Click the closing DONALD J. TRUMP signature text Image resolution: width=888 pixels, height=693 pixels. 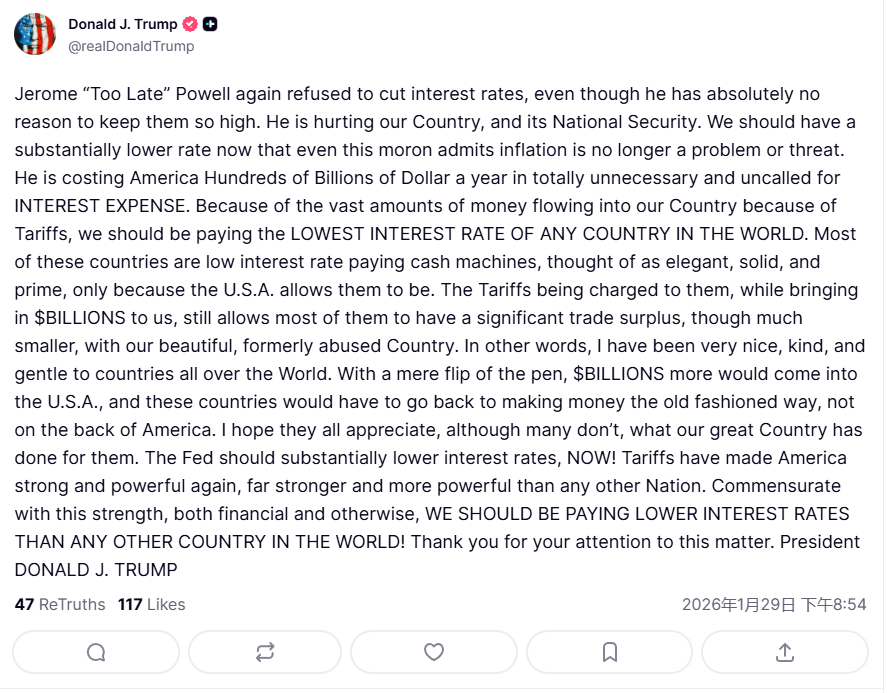point(96,570)
